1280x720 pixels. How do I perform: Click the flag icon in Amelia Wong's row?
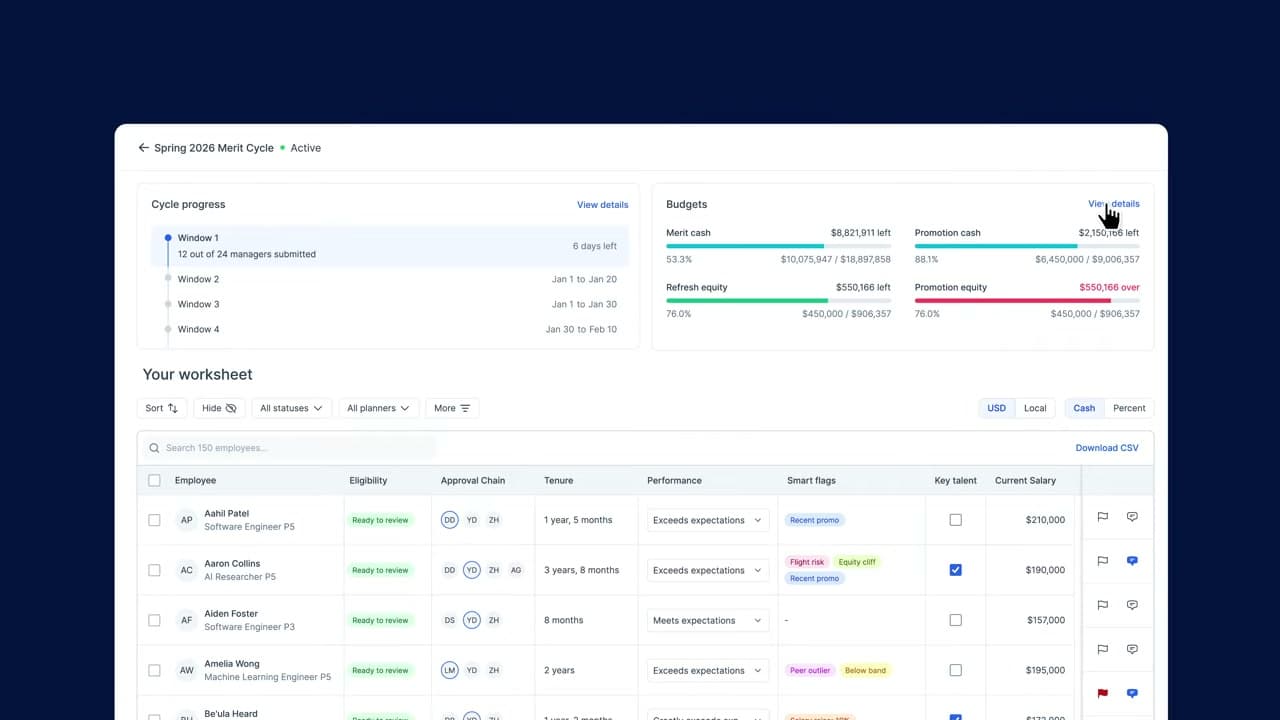click(x=1103, y=649)
